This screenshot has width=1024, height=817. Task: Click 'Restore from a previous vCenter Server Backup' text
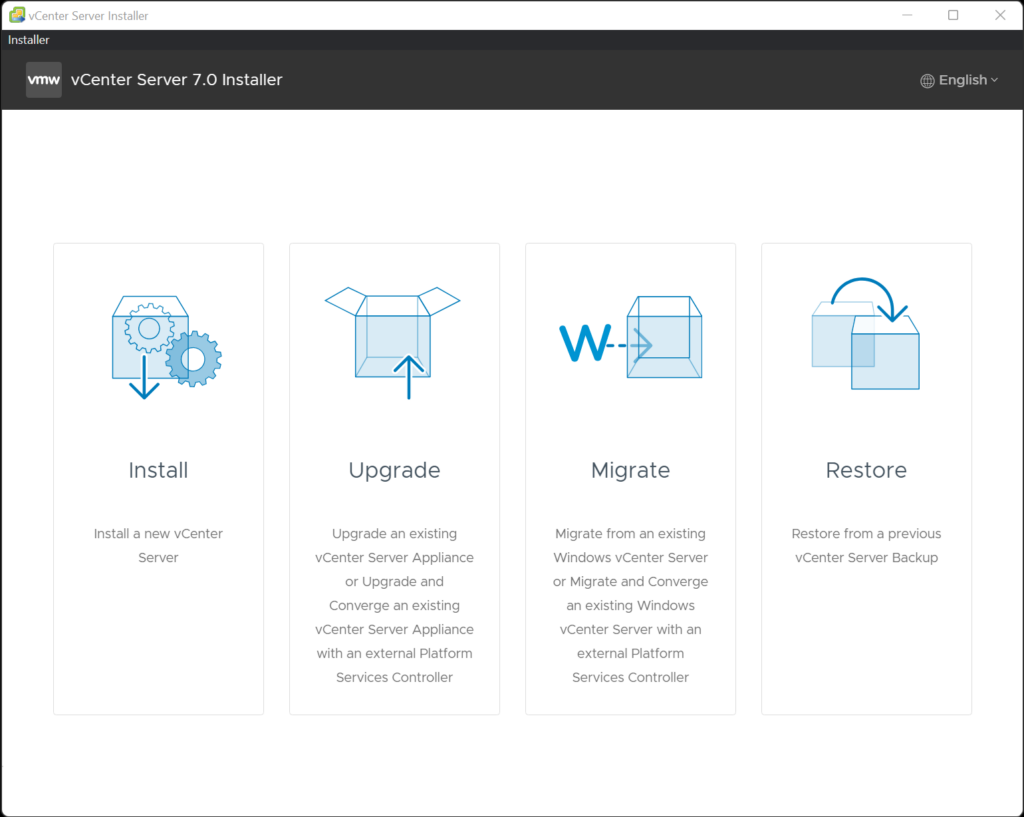866,545
